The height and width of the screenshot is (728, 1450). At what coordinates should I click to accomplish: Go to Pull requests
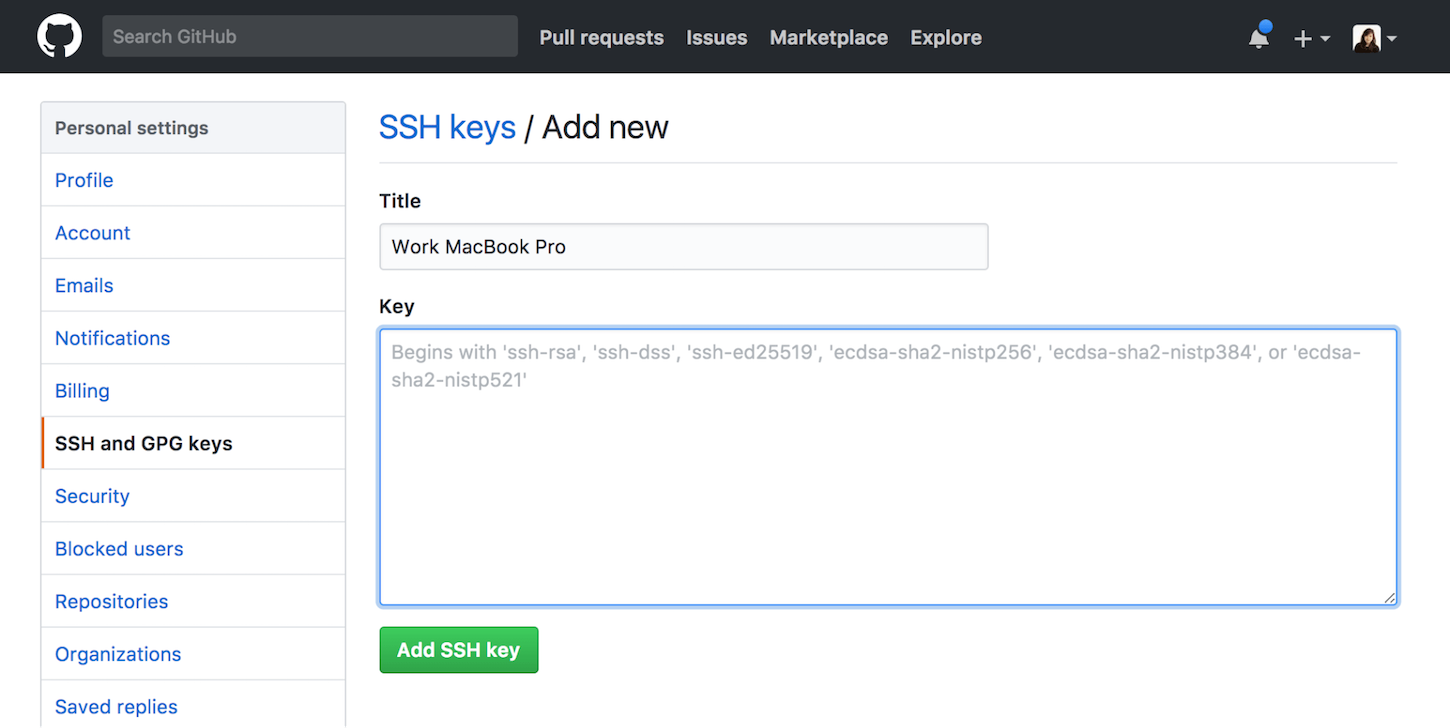601,38
